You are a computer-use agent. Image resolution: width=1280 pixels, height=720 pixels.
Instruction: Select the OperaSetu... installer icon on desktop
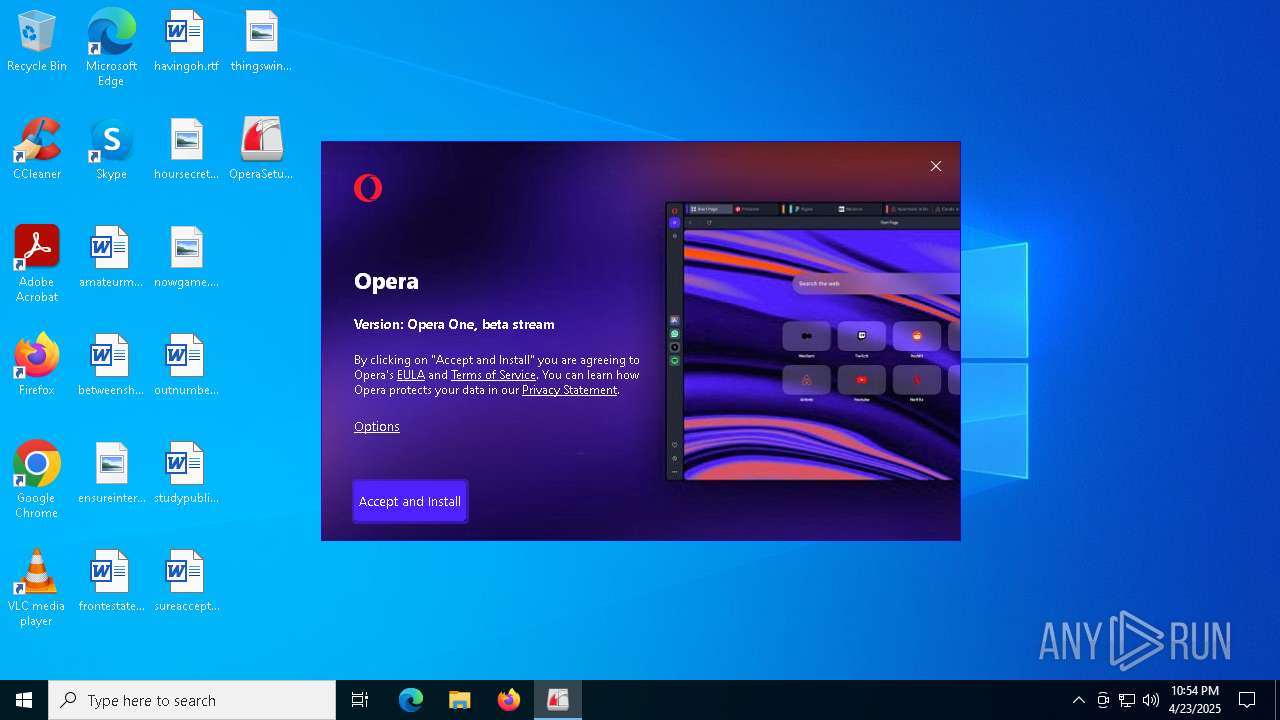(x=261, y=150)
